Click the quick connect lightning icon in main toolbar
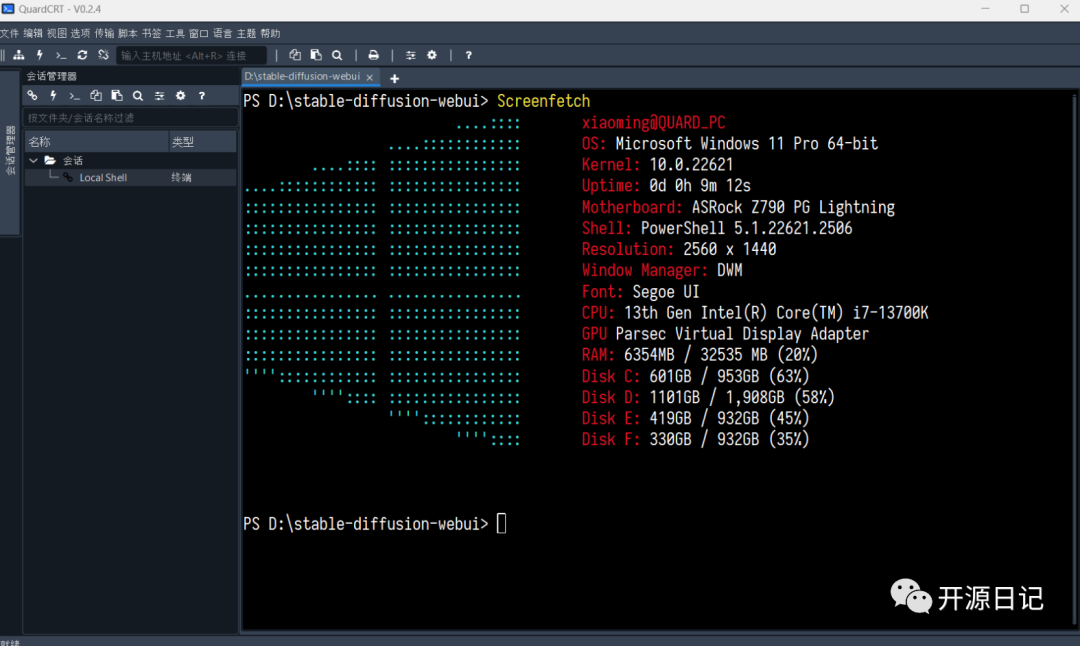Image resolution: width=1080 pixels, height=646 pixels. pos(40,55)
